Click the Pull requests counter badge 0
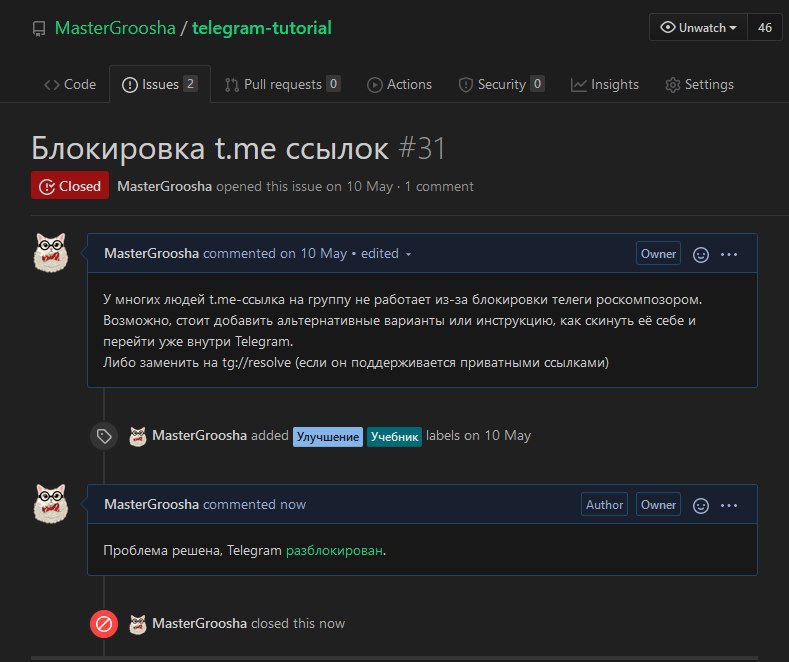This screenshot has width=789, height=662. [x=333, y=84]
